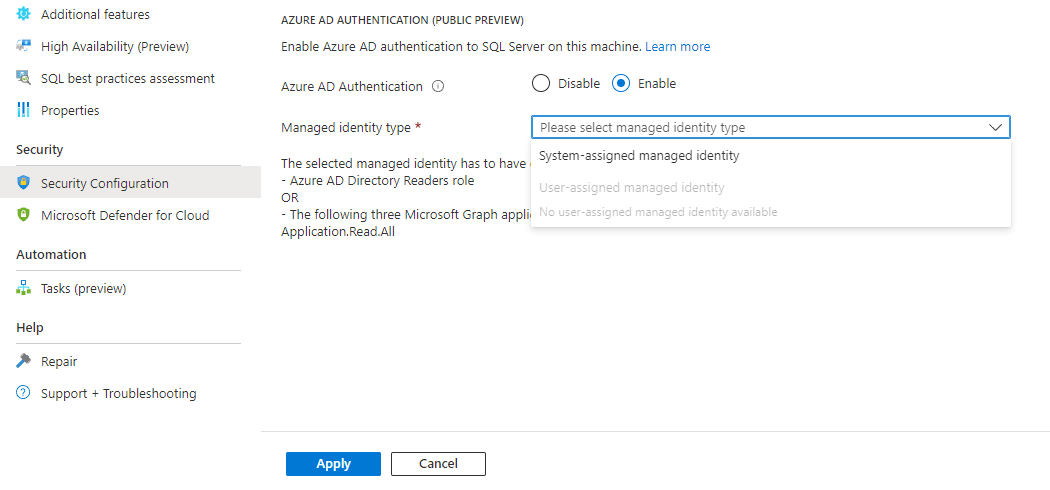Viewport: 1050px width, 490px height.
Task: Collapse dropdown using the chevron arrow
Action: click(995, 128)
